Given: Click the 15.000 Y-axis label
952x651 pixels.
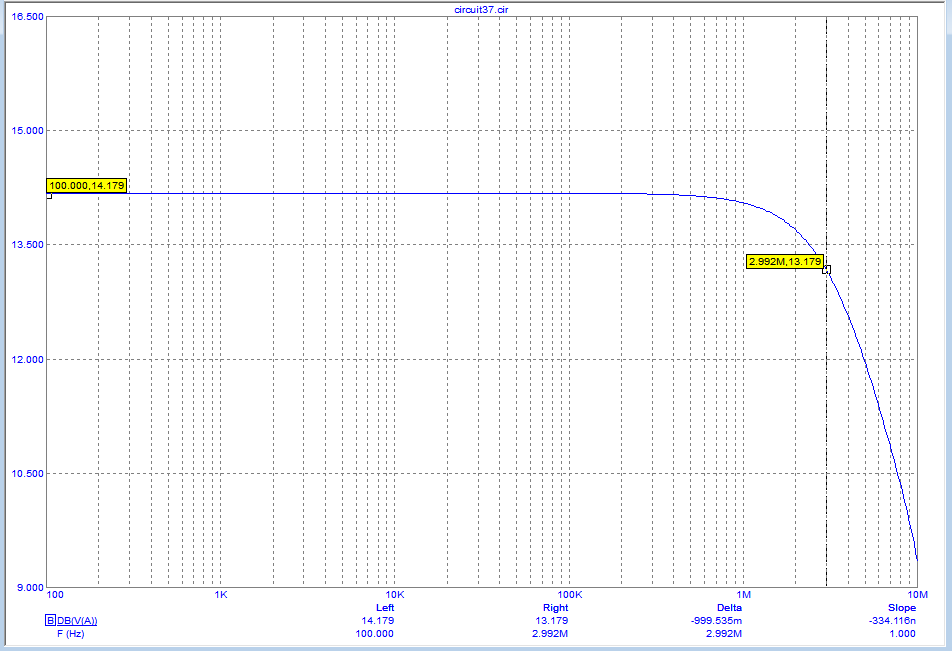Looking at the screenshot, I should coord(28,131).
